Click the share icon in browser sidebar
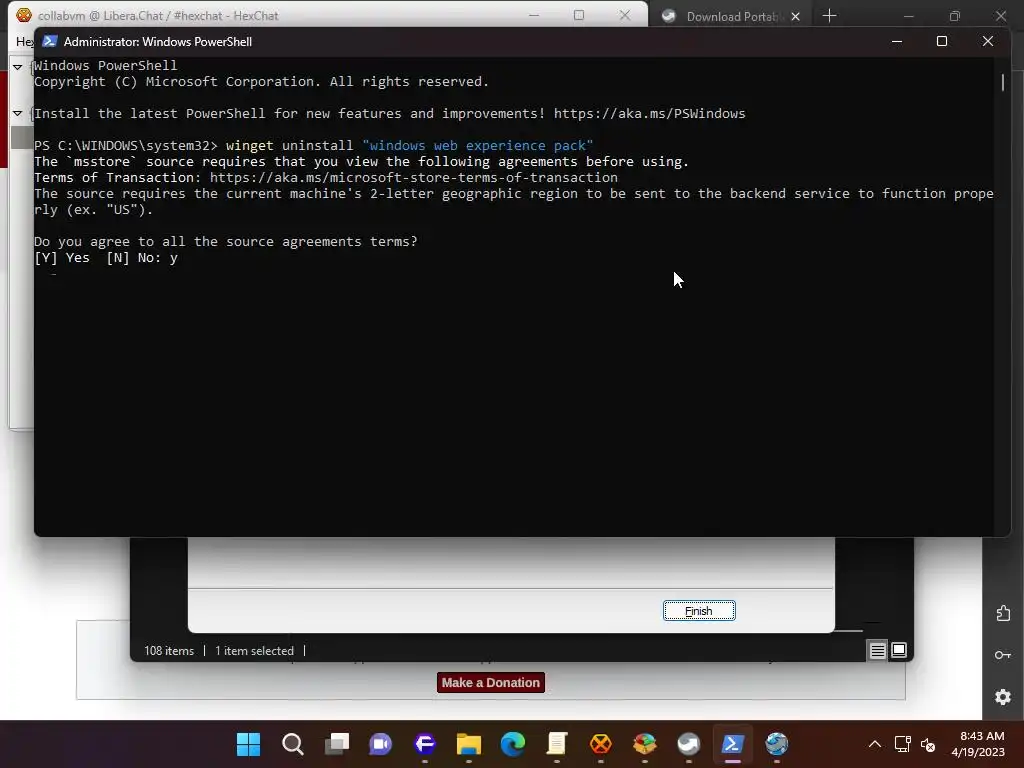Viewport: 1024px width, 768px height. (x=1003, y=613)
